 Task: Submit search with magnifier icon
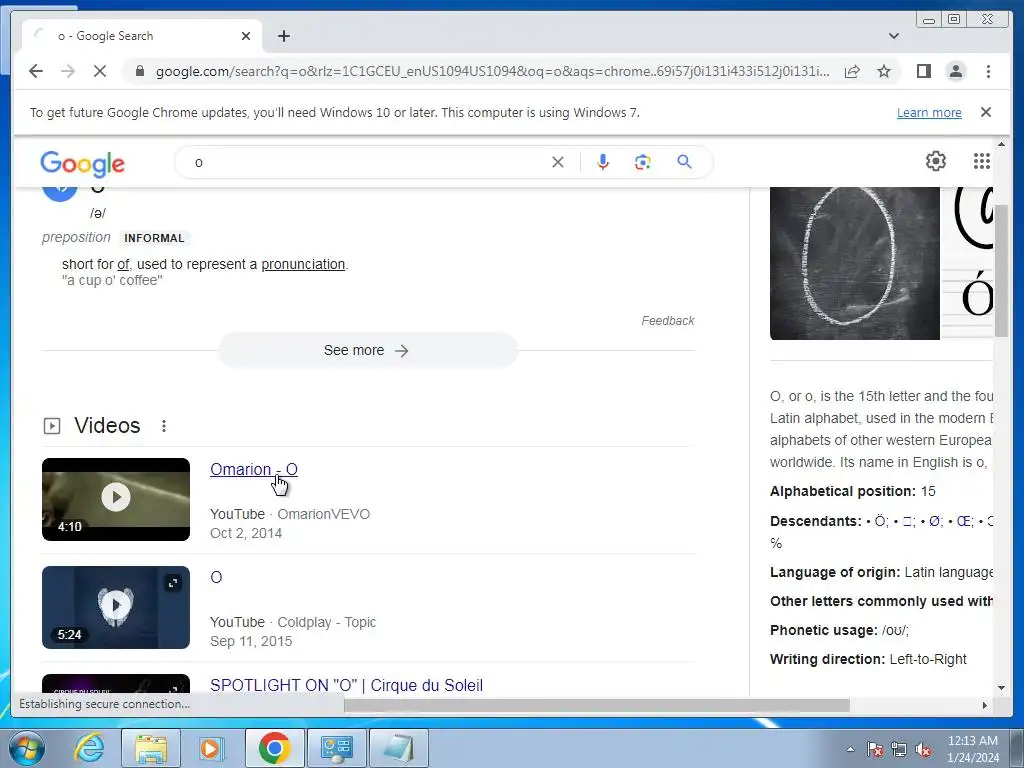[x=684, y=162]
